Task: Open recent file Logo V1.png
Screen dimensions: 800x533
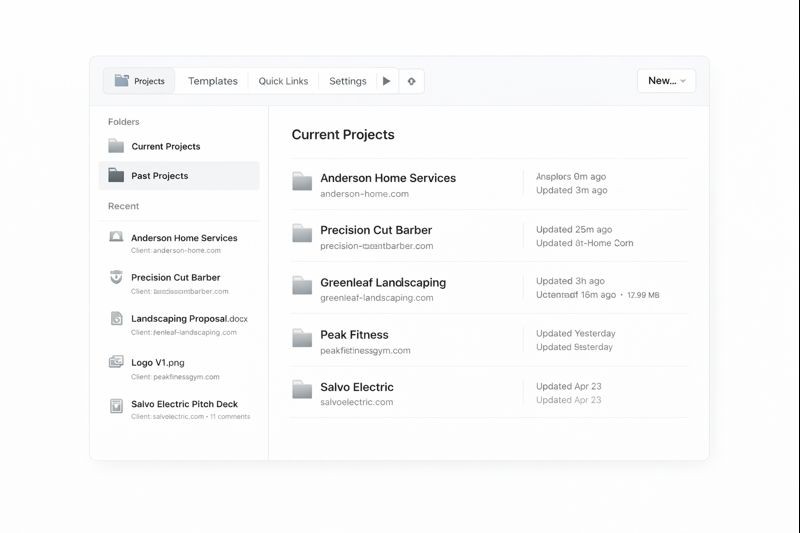Action: click(179, 368)
